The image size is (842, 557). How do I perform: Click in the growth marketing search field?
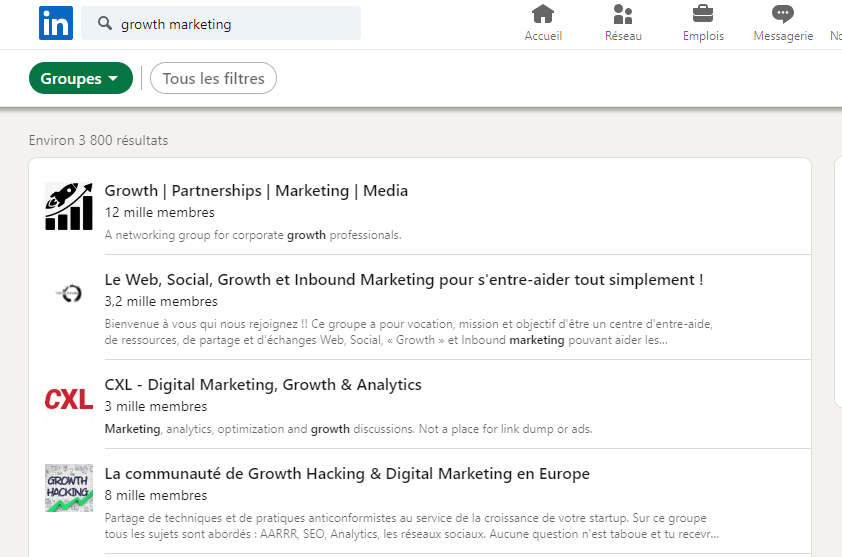pyautogui.click(x=235, y=24)
